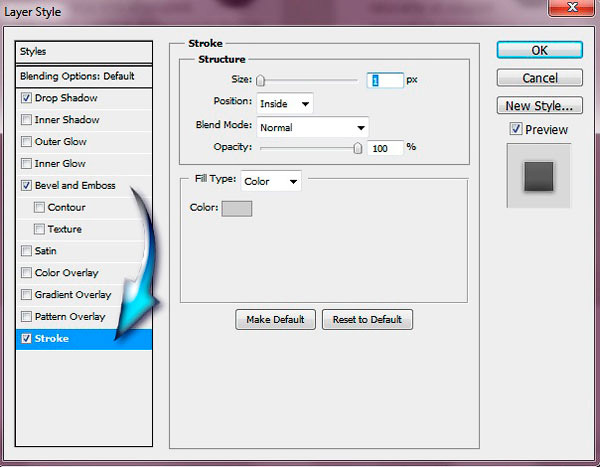Toggle the Drop Shadow checkbox

coord(26,98)
